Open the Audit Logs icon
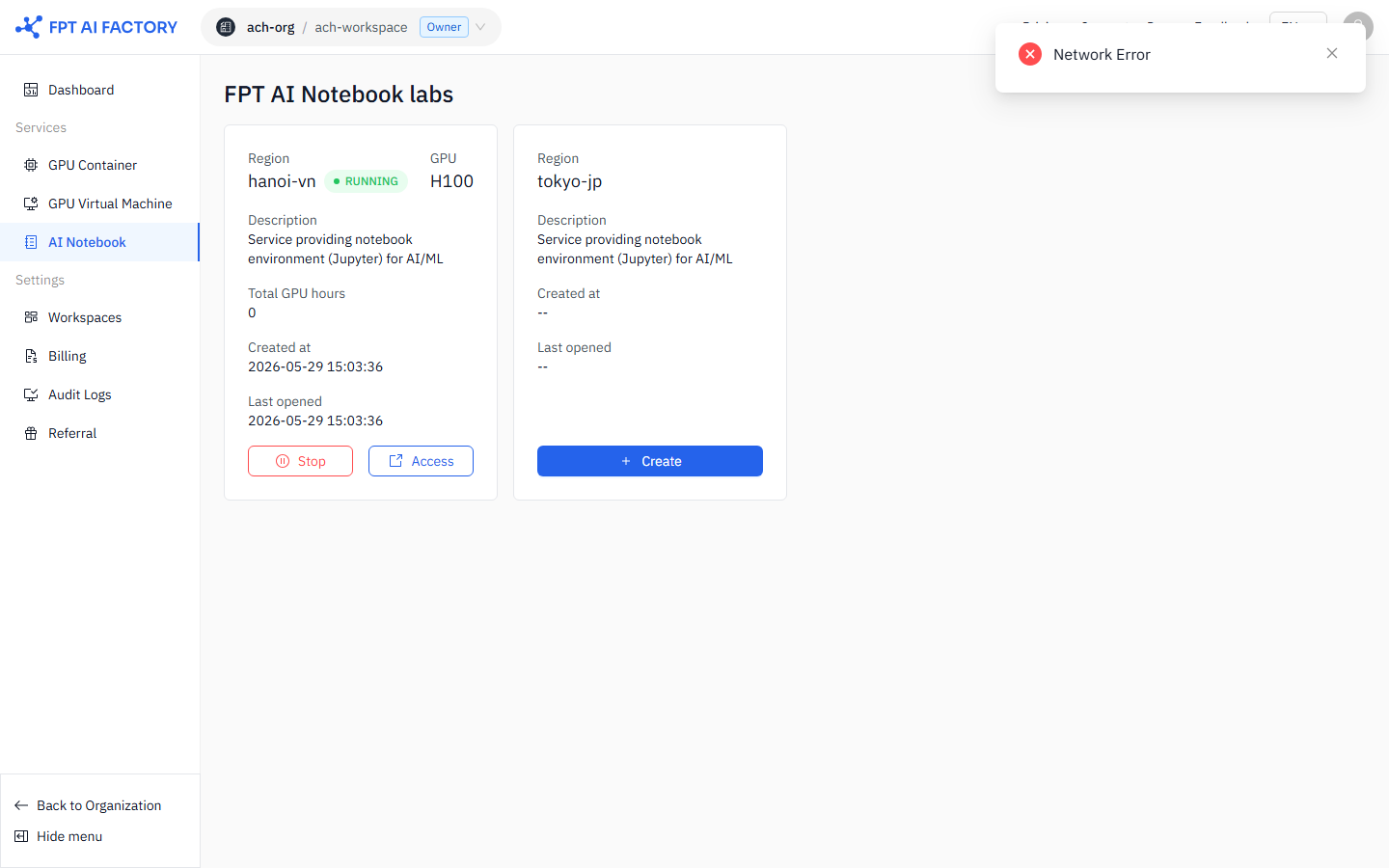The height and width of the screenshot is (868, 1389). tap(31, 394)
